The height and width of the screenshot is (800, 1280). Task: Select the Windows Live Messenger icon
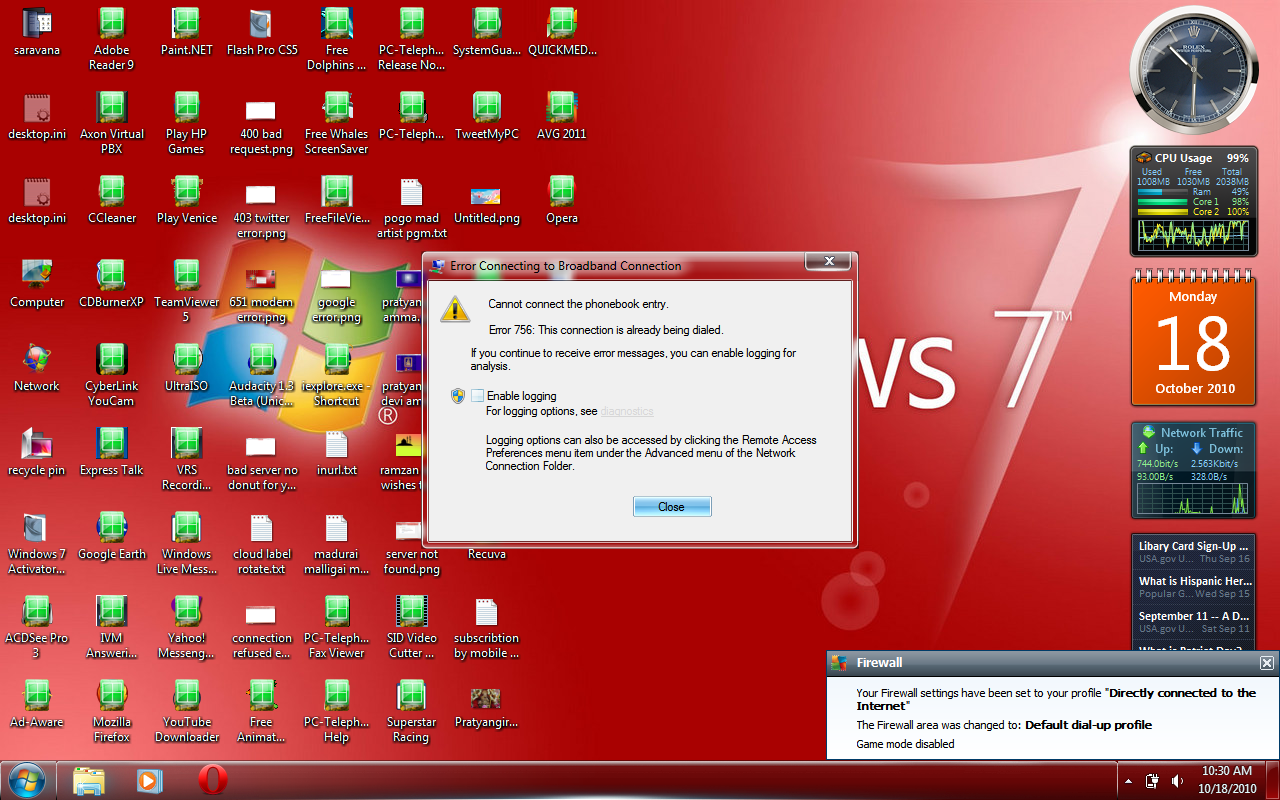(186, 544)
